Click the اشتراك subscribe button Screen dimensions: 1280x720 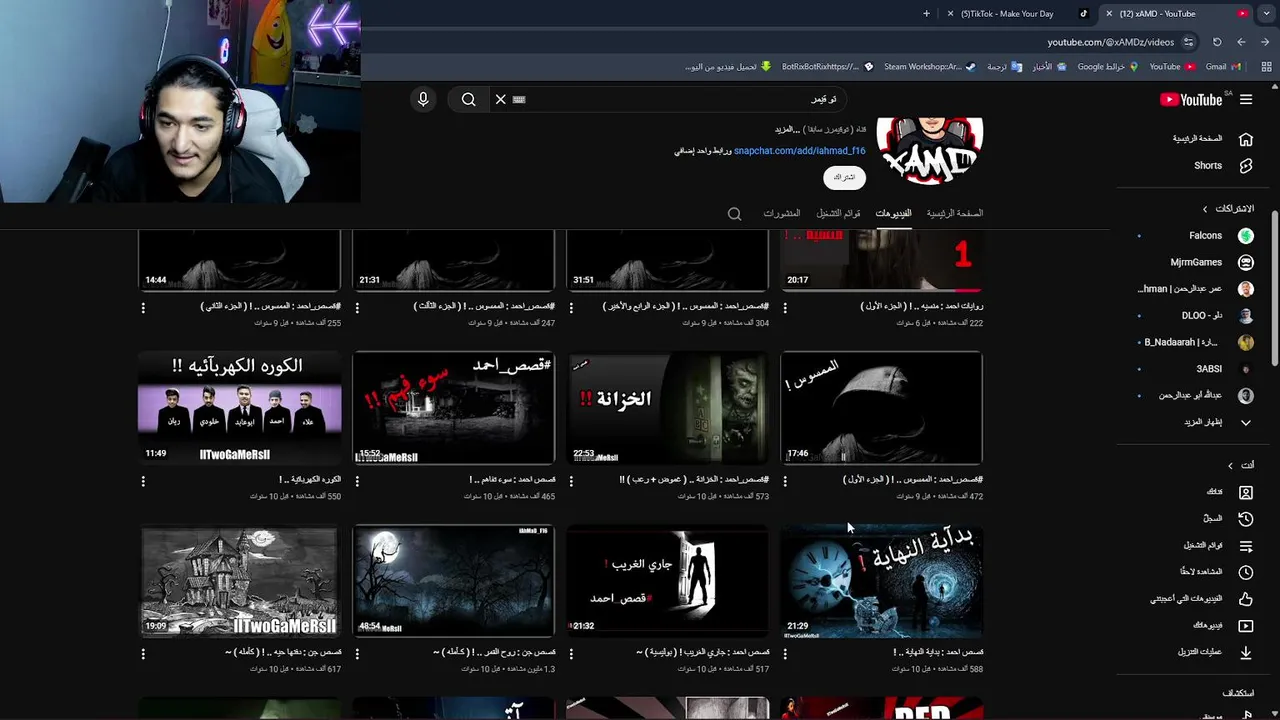point(844,177)
